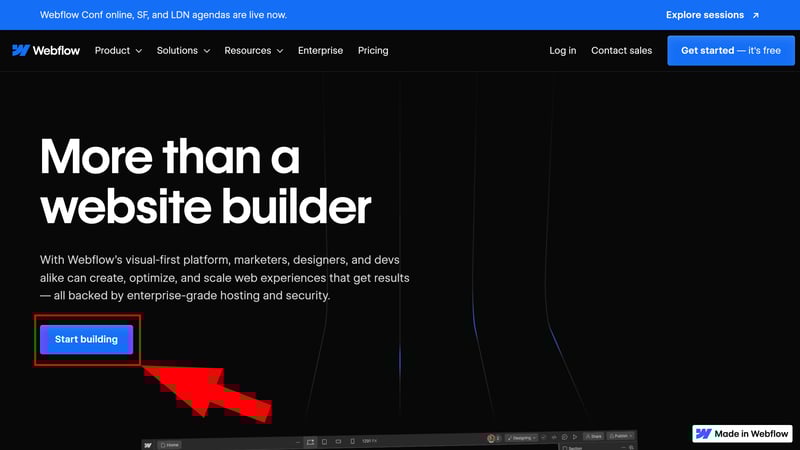Screen dimensions: 800x450
Task: Click the "More than a website builder" heading
Action: (206, 181)
